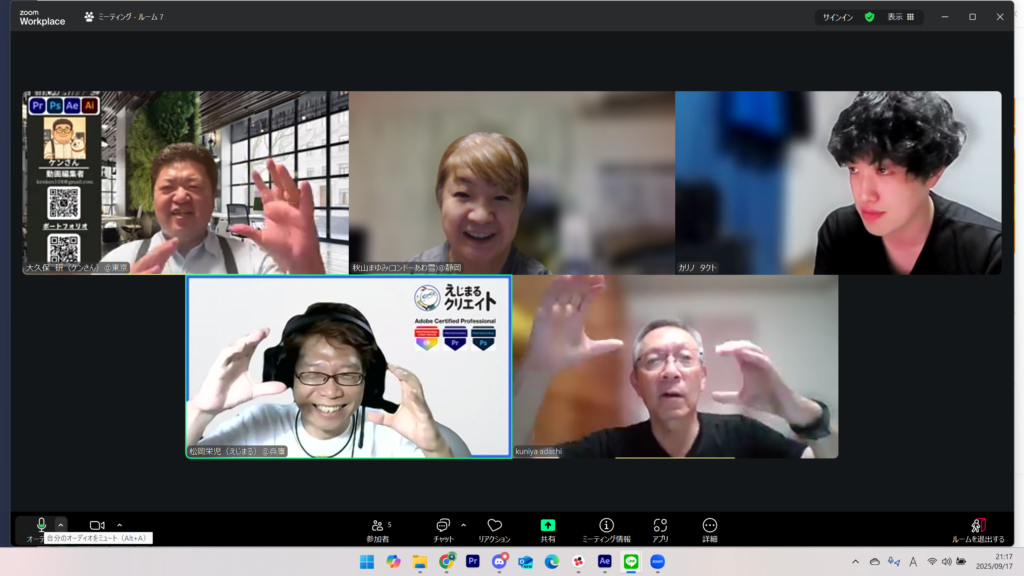Click the green encryption shield icon
Image resolution: width=1024 pixels, height=576 pixels.
[869, 17]
